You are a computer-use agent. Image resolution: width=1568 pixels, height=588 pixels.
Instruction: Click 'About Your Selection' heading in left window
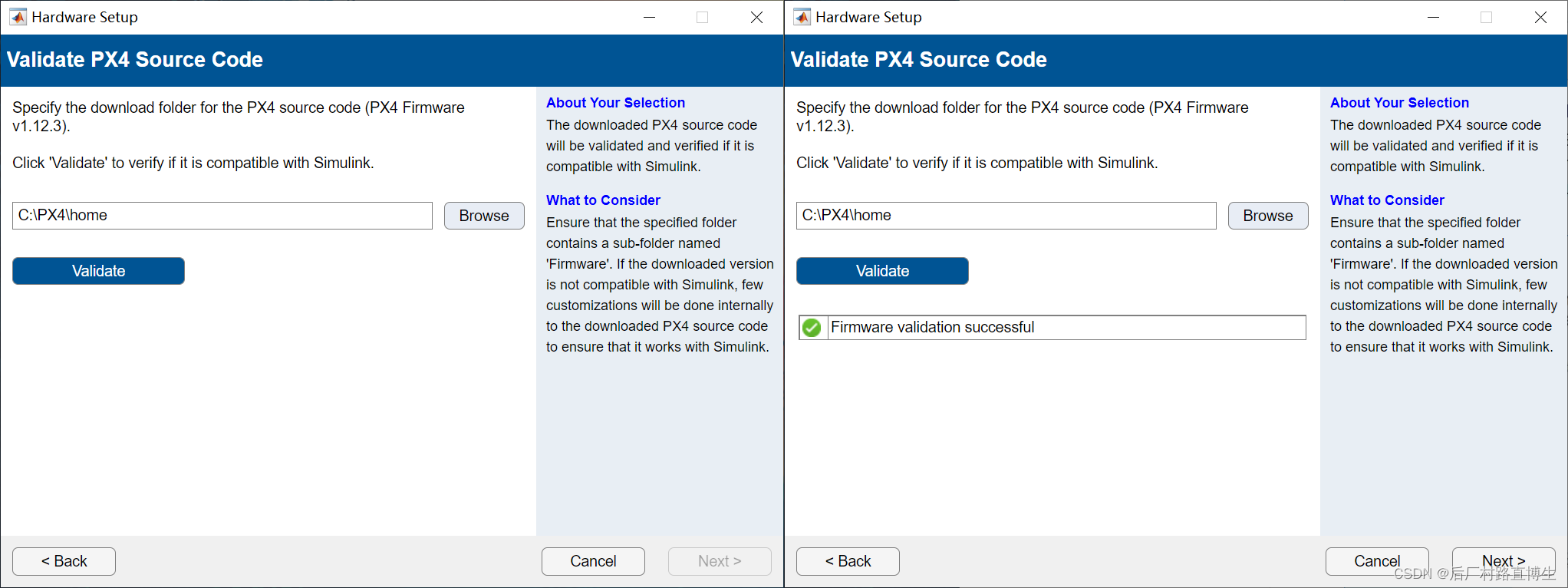tap(615, 103)
